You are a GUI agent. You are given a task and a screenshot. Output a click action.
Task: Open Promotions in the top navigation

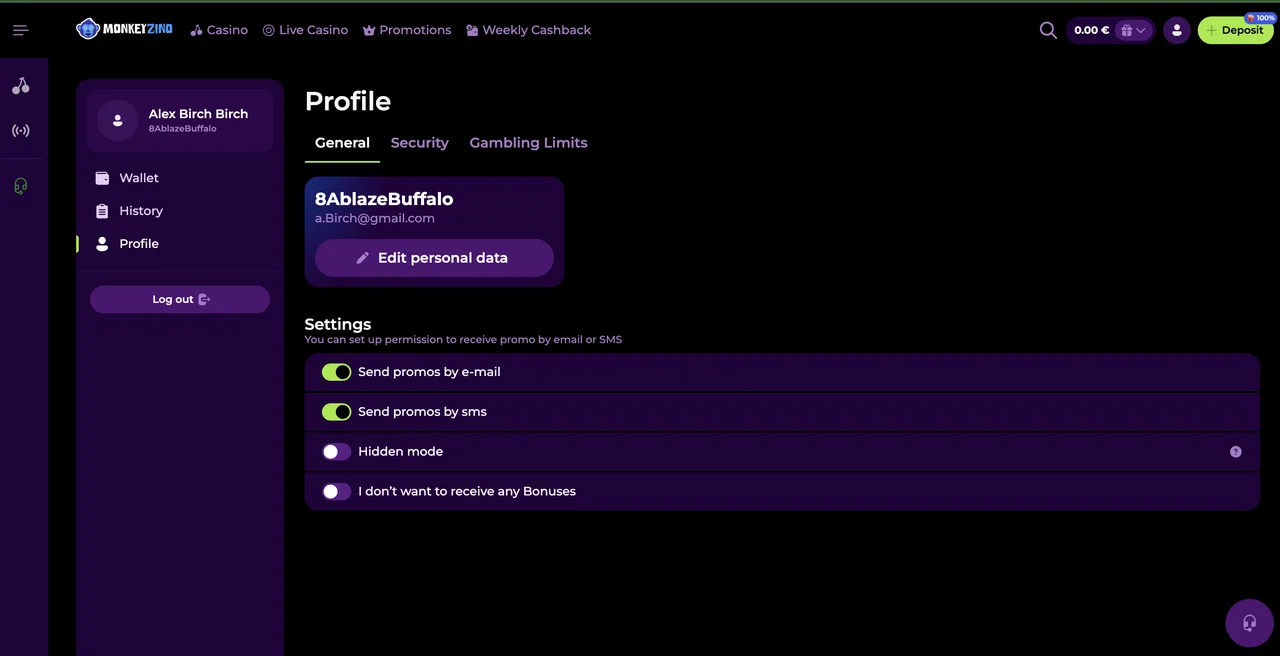click(406, 30)
